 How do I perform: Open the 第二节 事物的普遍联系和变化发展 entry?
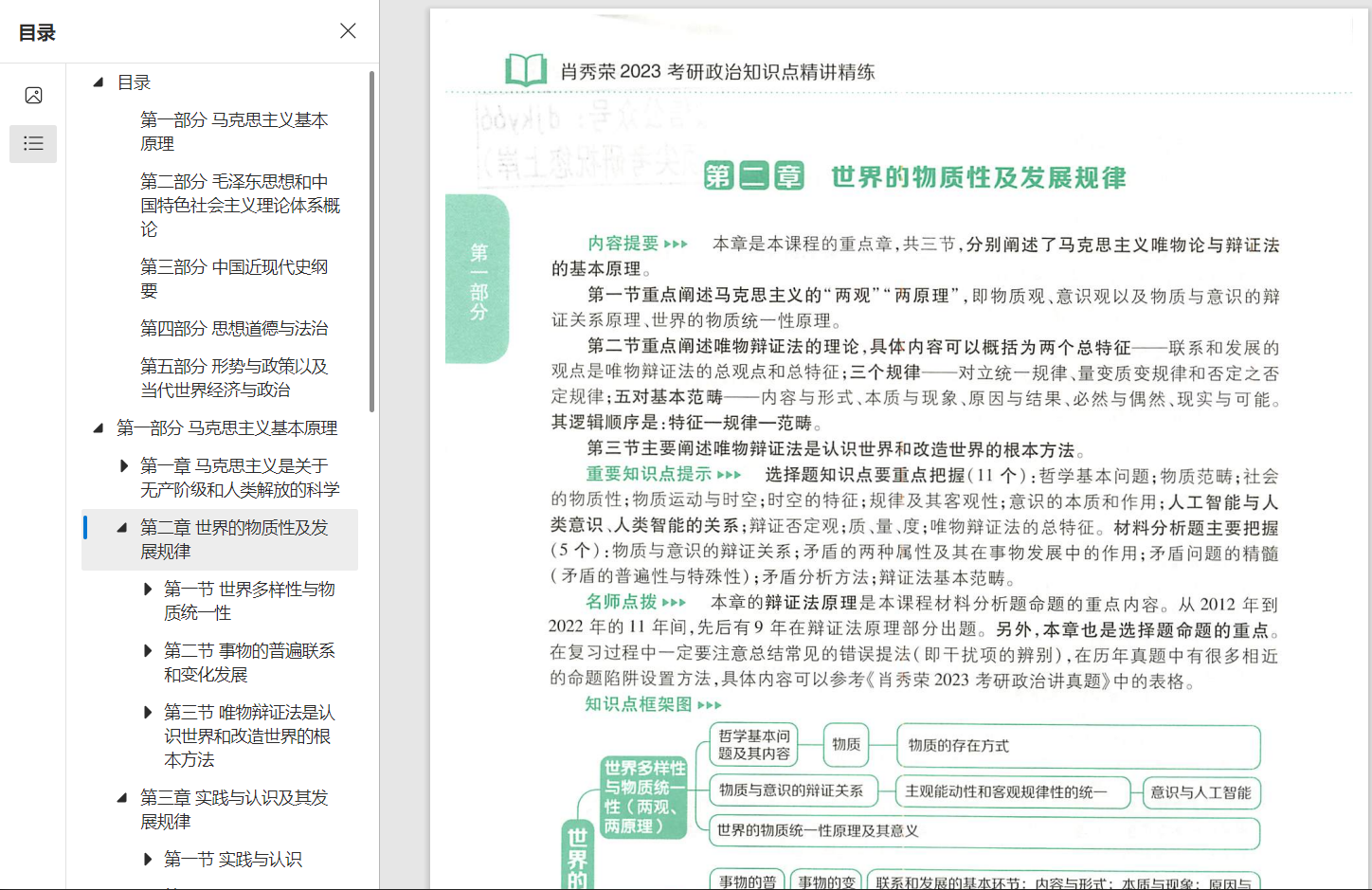[x=249, y=663]
